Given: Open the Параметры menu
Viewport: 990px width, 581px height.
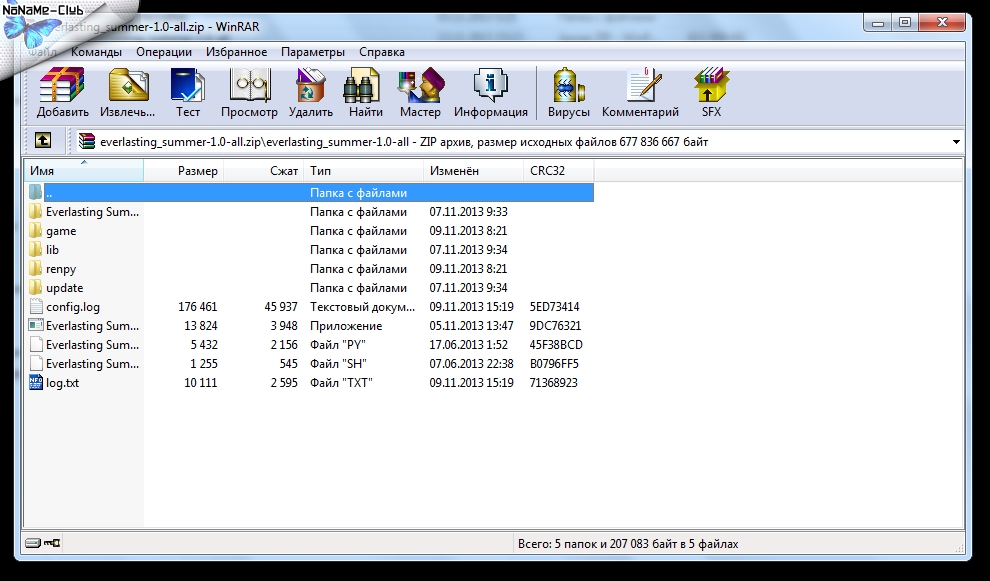Looking at the screenshot, I should point(313,52).
